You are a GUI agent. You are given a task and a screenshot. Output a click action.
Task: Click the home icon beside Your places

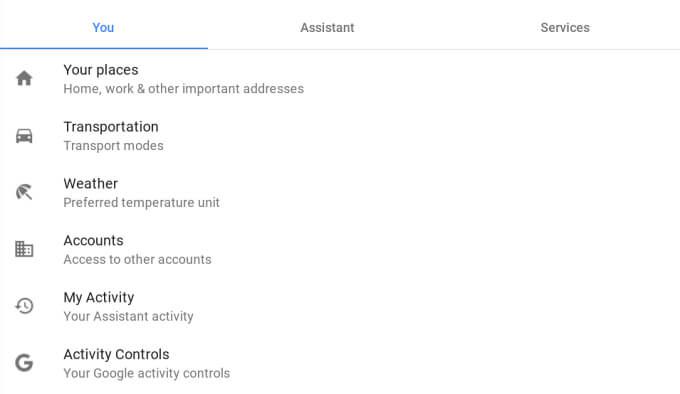24,78
